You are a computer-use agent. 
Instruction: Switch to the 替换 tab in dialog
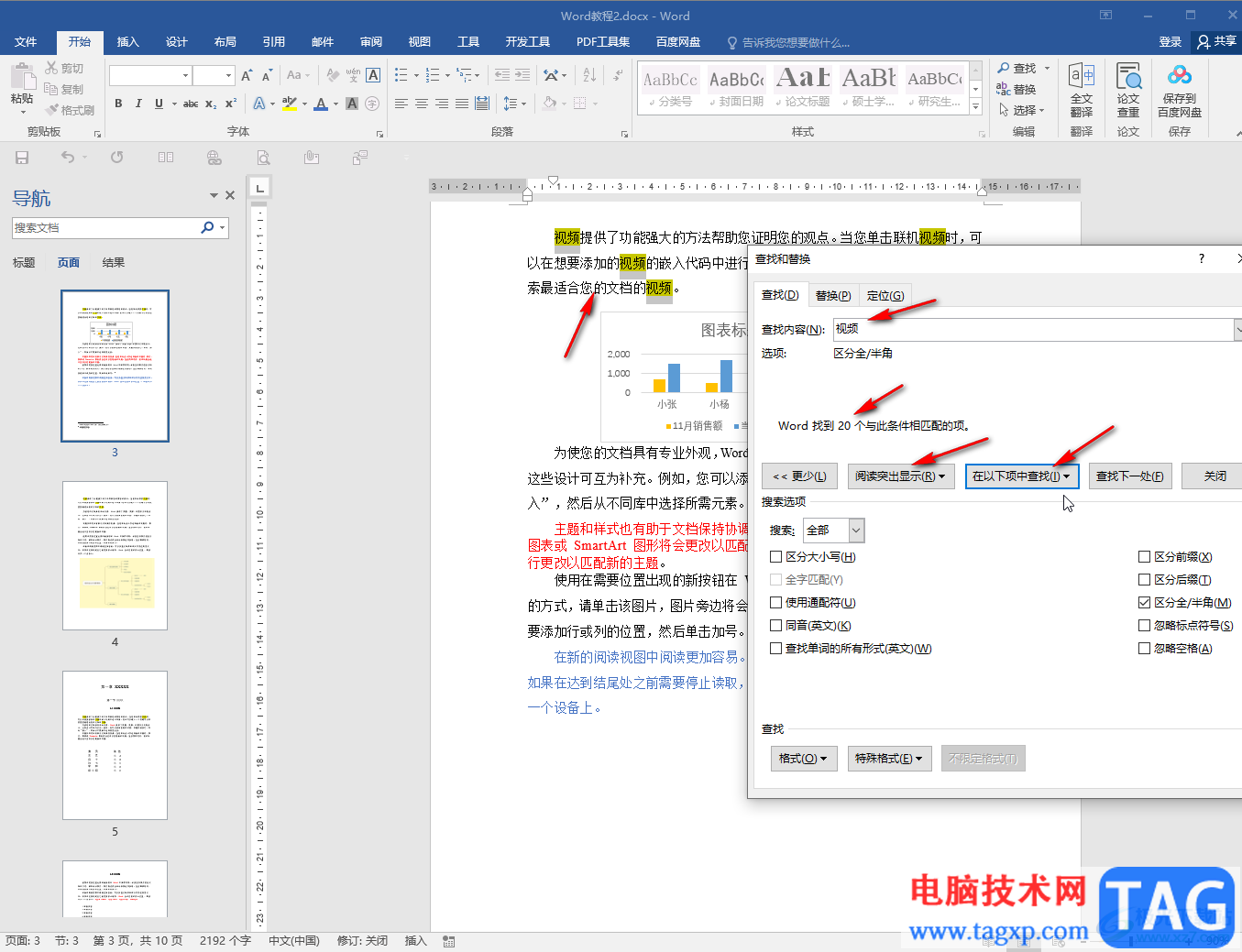833,296
